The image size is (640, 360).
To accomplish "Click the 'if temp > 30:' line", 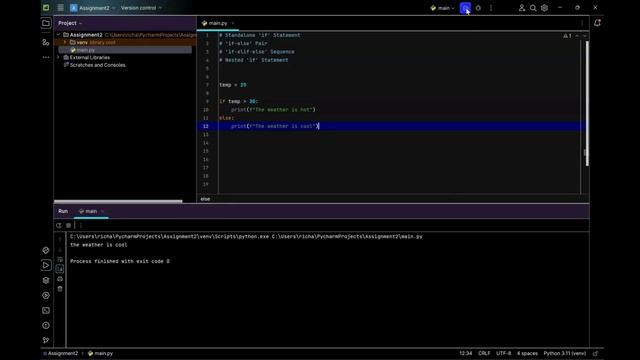I will point(238,101).
